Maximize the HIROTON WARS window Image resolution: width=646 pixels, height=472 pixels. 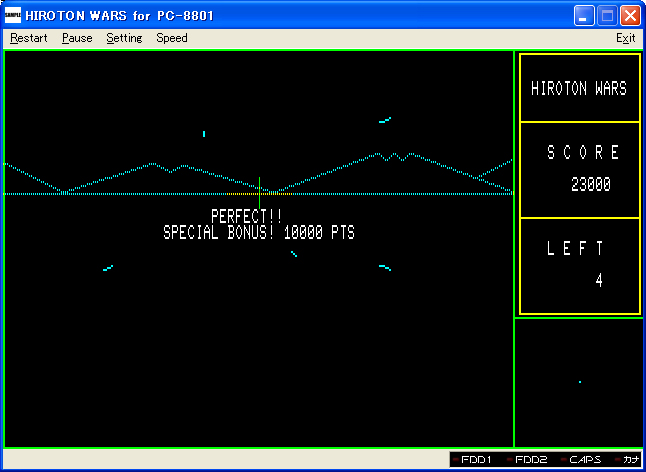tap(607, 16)
